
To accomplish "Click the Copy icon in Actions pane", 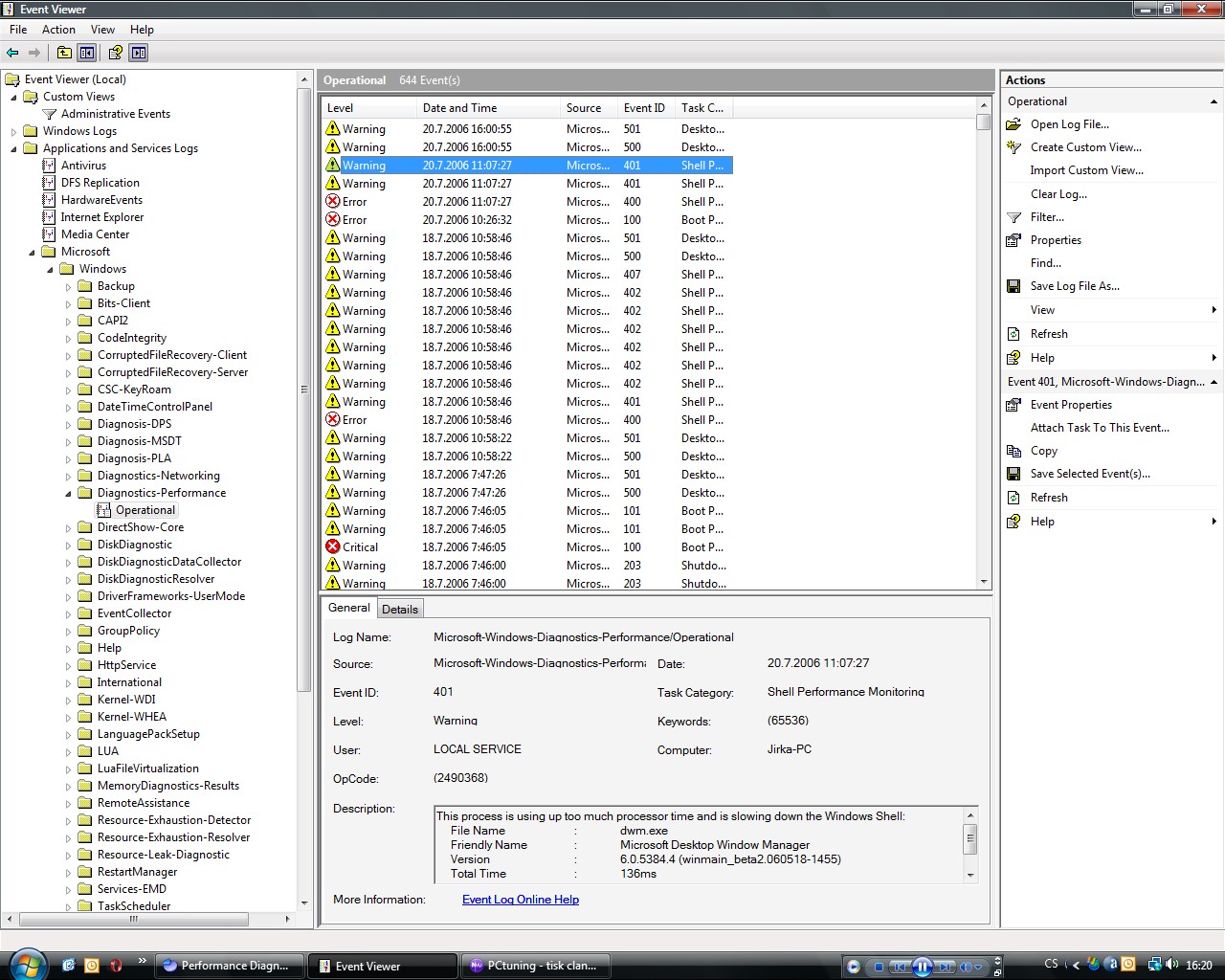I will pos(1013,451).
